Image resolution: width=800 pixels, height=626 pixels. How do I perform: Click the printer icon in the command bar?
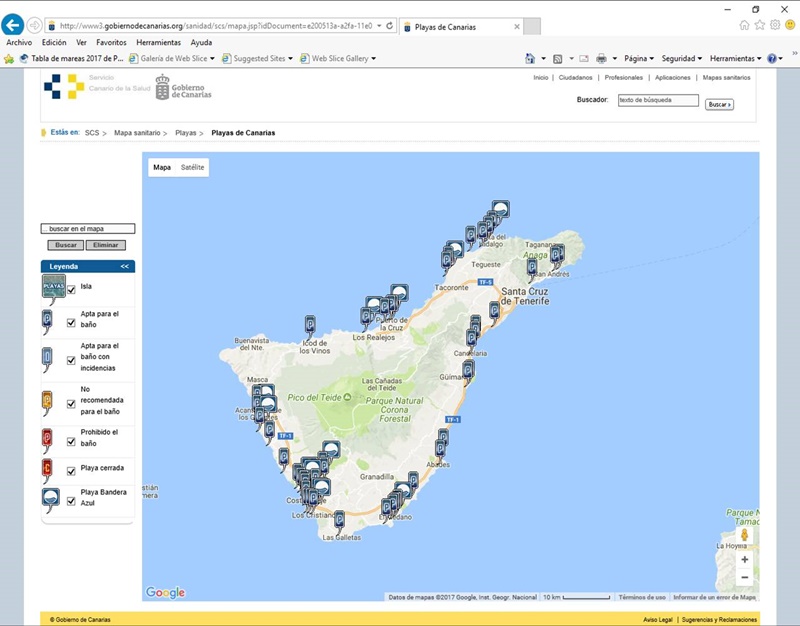601,59
